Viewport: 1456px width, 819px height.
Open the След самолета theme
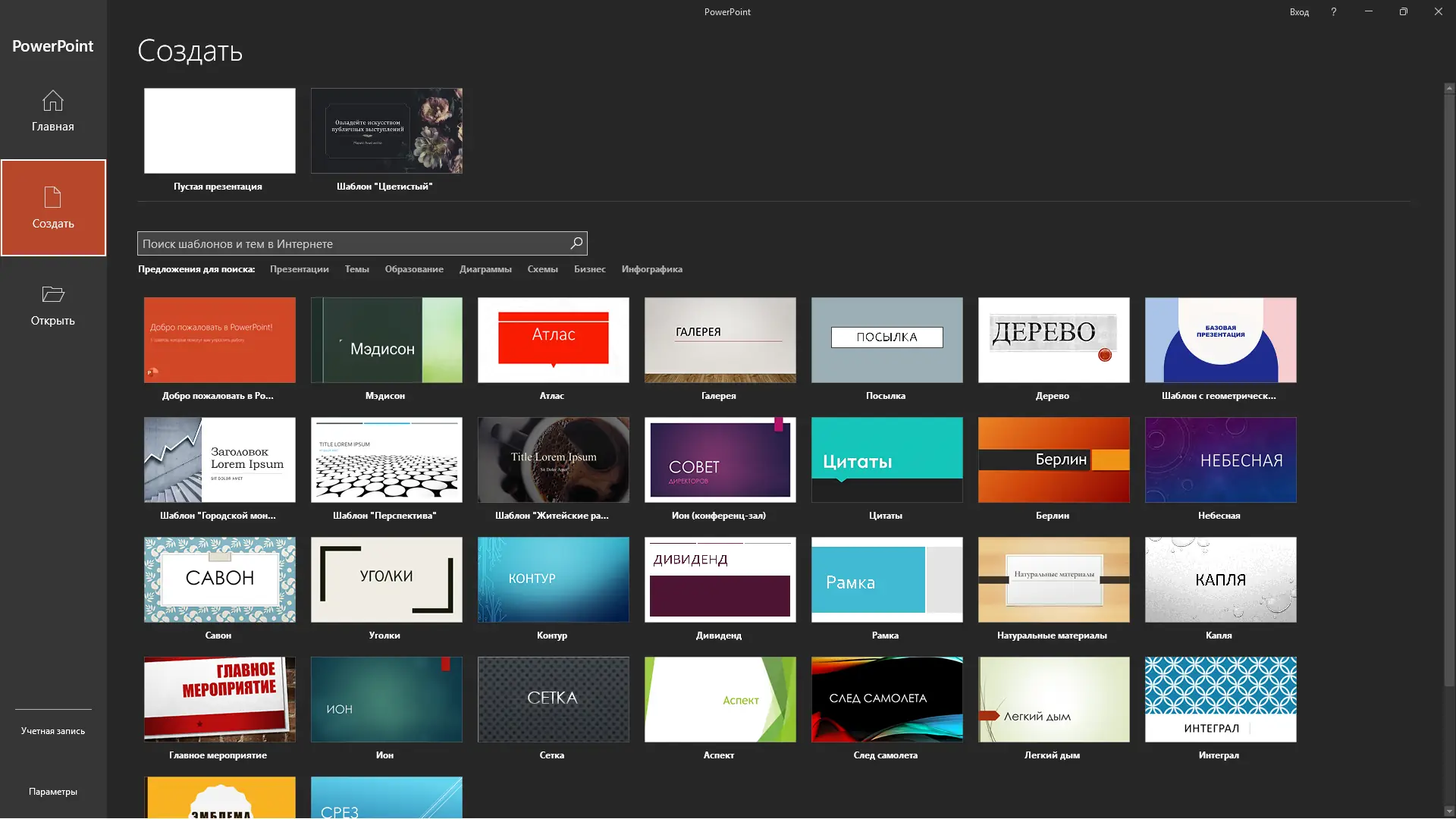click(x=886, y=699)
